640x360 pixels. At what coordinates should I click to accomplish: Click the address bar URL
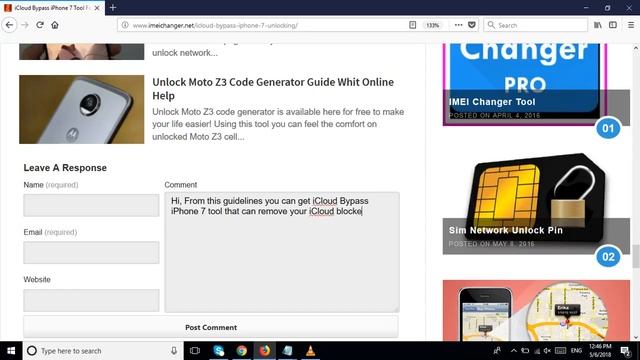[x=215, y=25]
